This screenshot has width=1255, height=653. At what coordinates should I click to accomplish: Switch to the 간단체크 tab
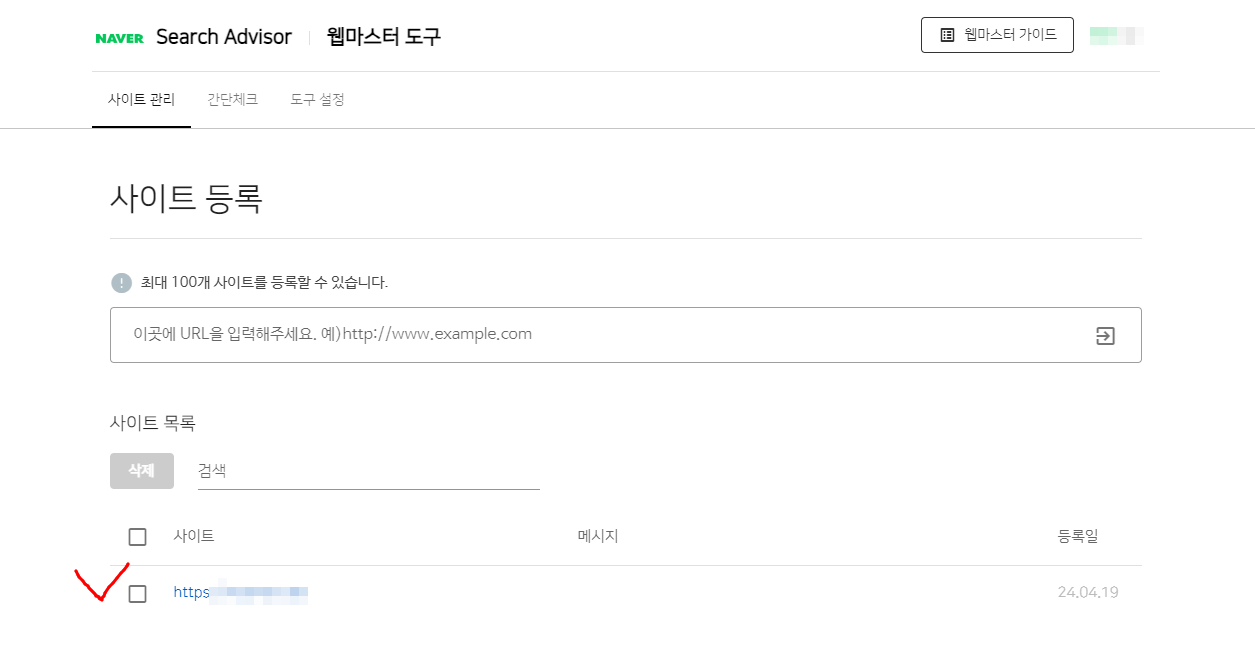point(232,99)
